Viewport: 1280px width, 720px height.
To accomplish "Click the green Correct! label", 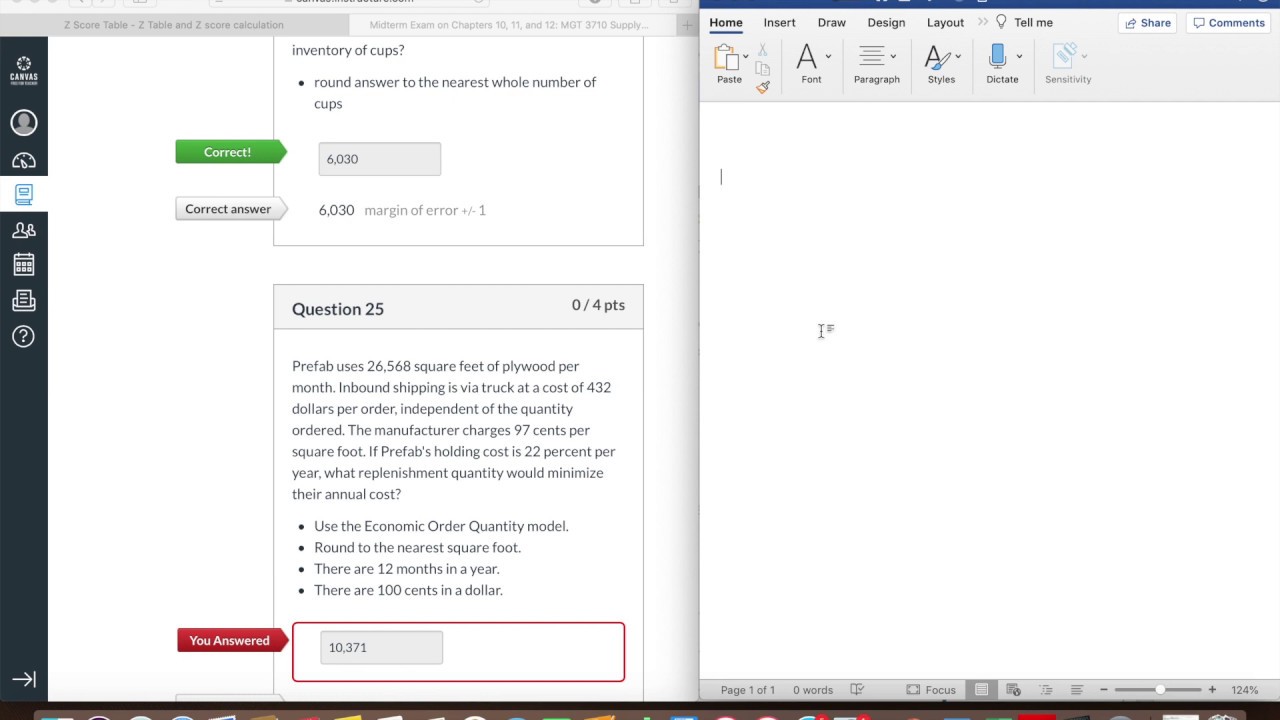I will [x=231, y=152].
